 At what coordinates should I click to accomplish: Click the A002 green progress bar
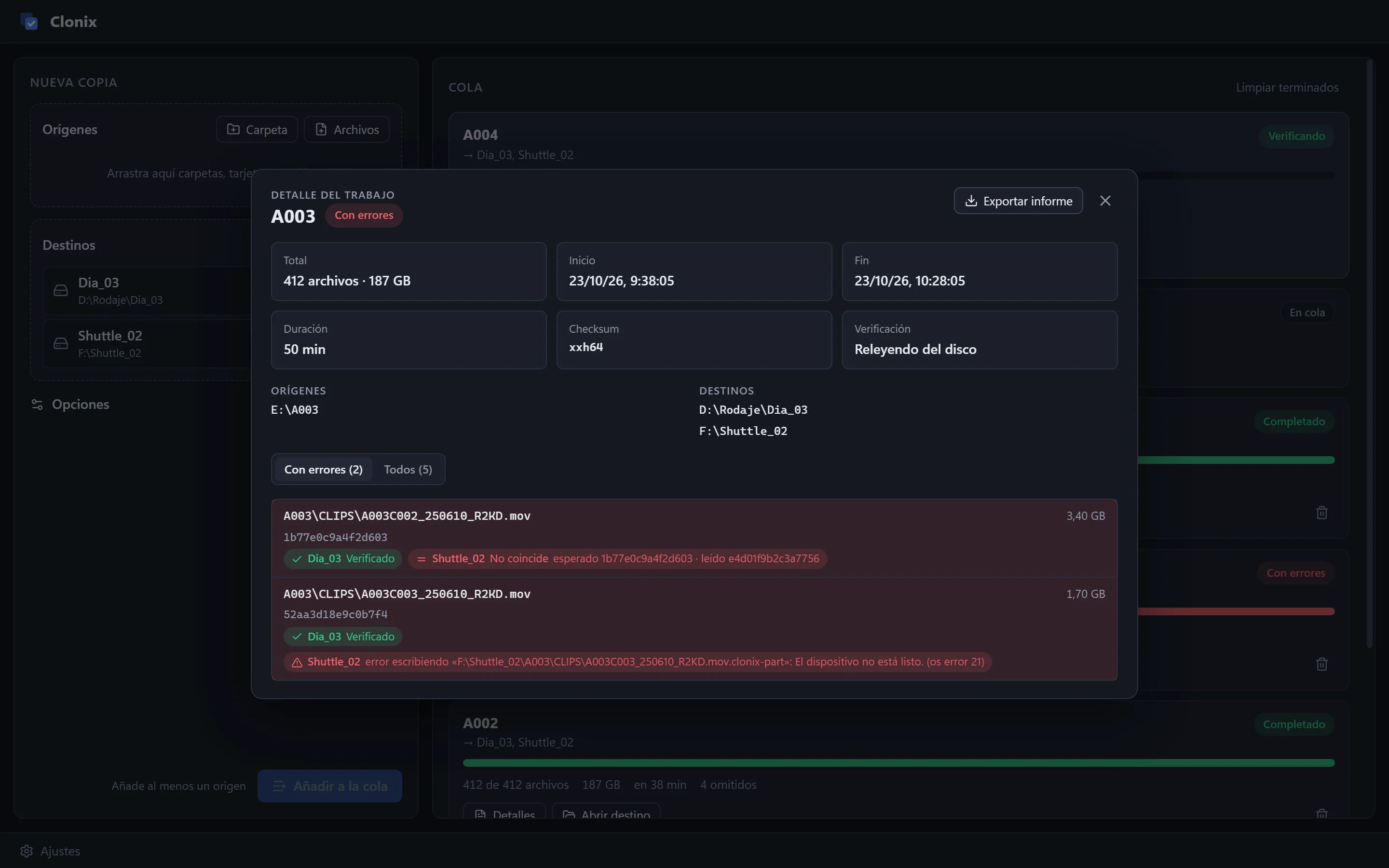[x=898, y=763]
